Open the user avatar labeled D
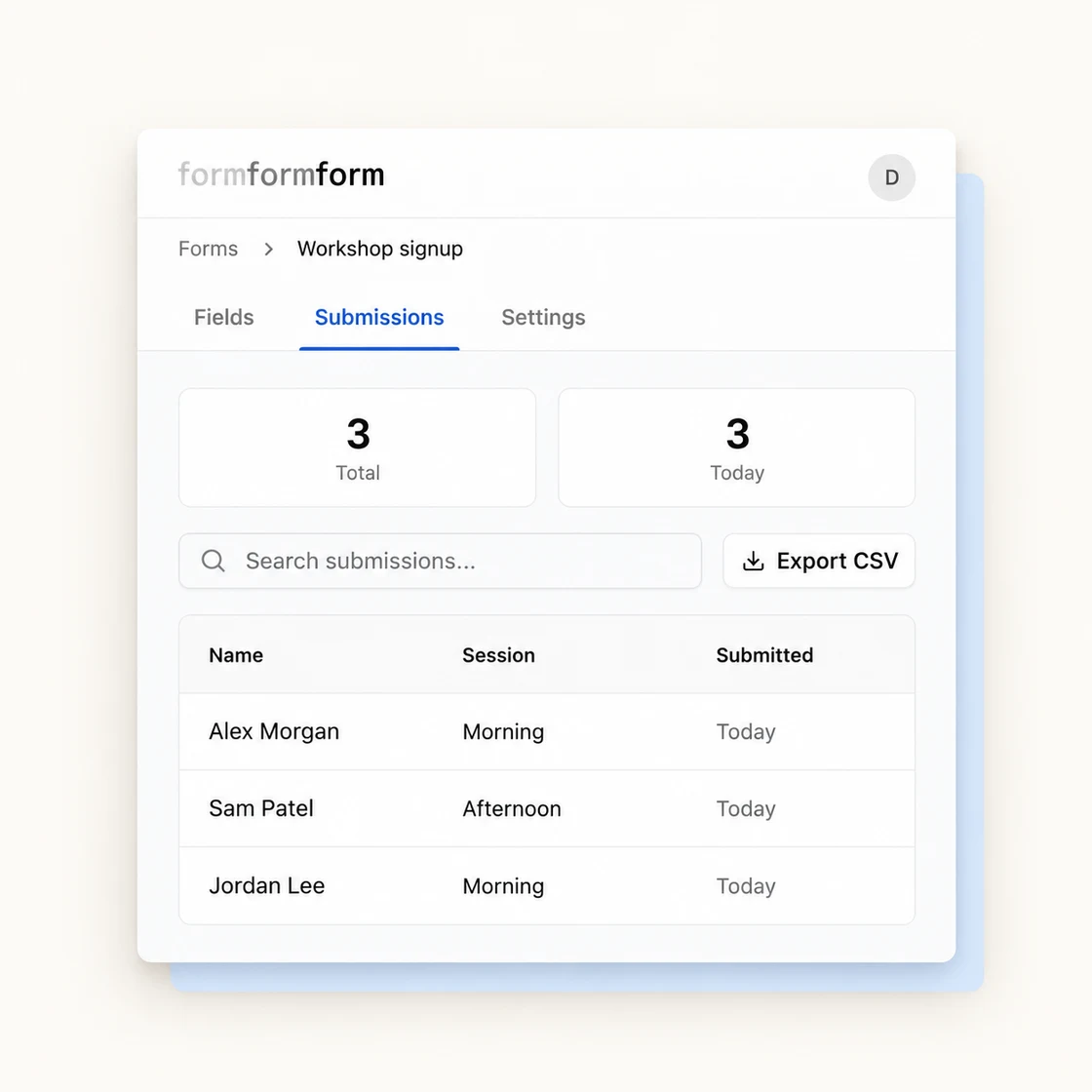Screen dimensions: 1092x1092 [891, 177]
